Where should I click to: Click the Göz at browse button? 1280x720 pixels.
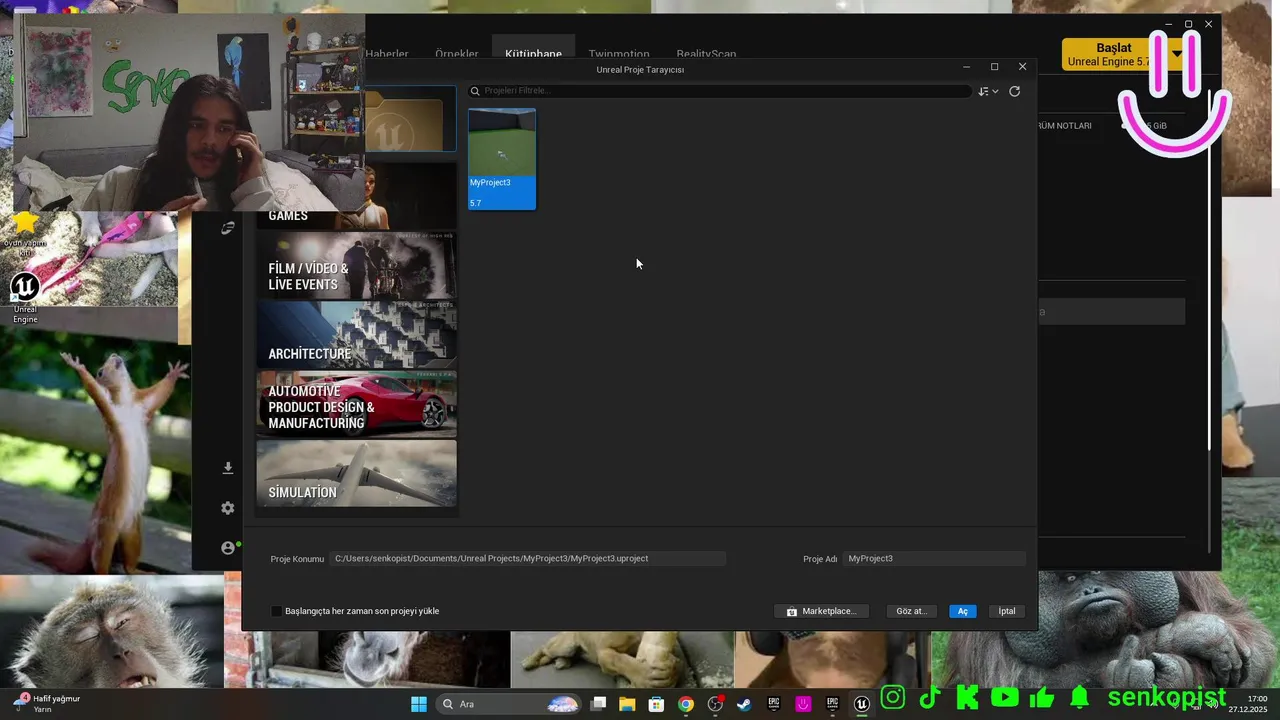click(x=911, y=611)
